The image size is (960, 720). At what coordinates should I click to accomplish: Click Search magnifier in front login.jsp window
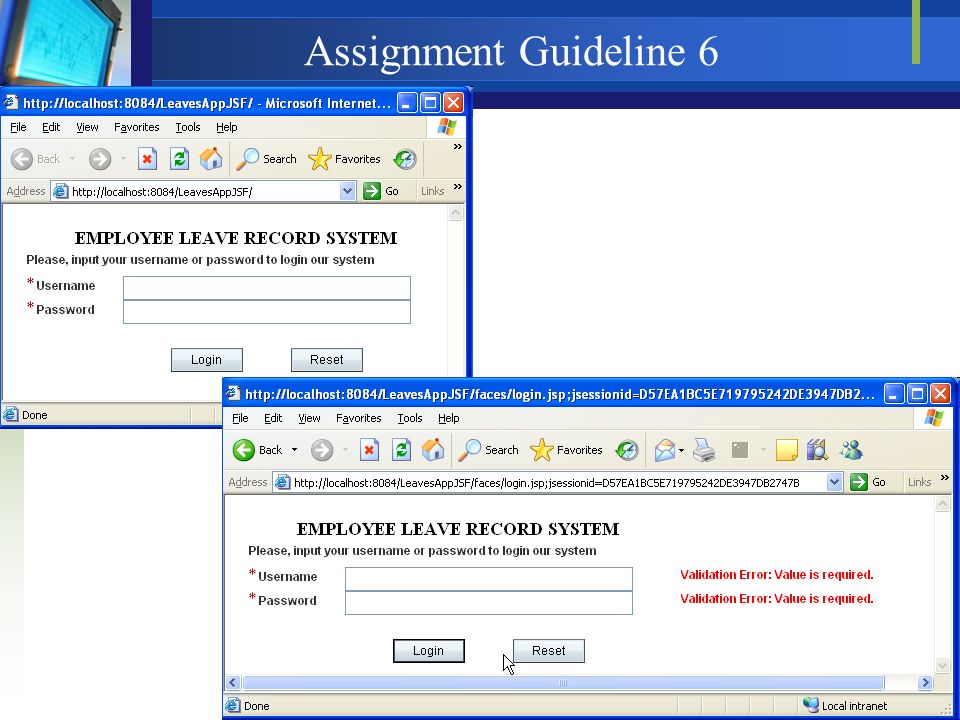(x=470, y=450)
